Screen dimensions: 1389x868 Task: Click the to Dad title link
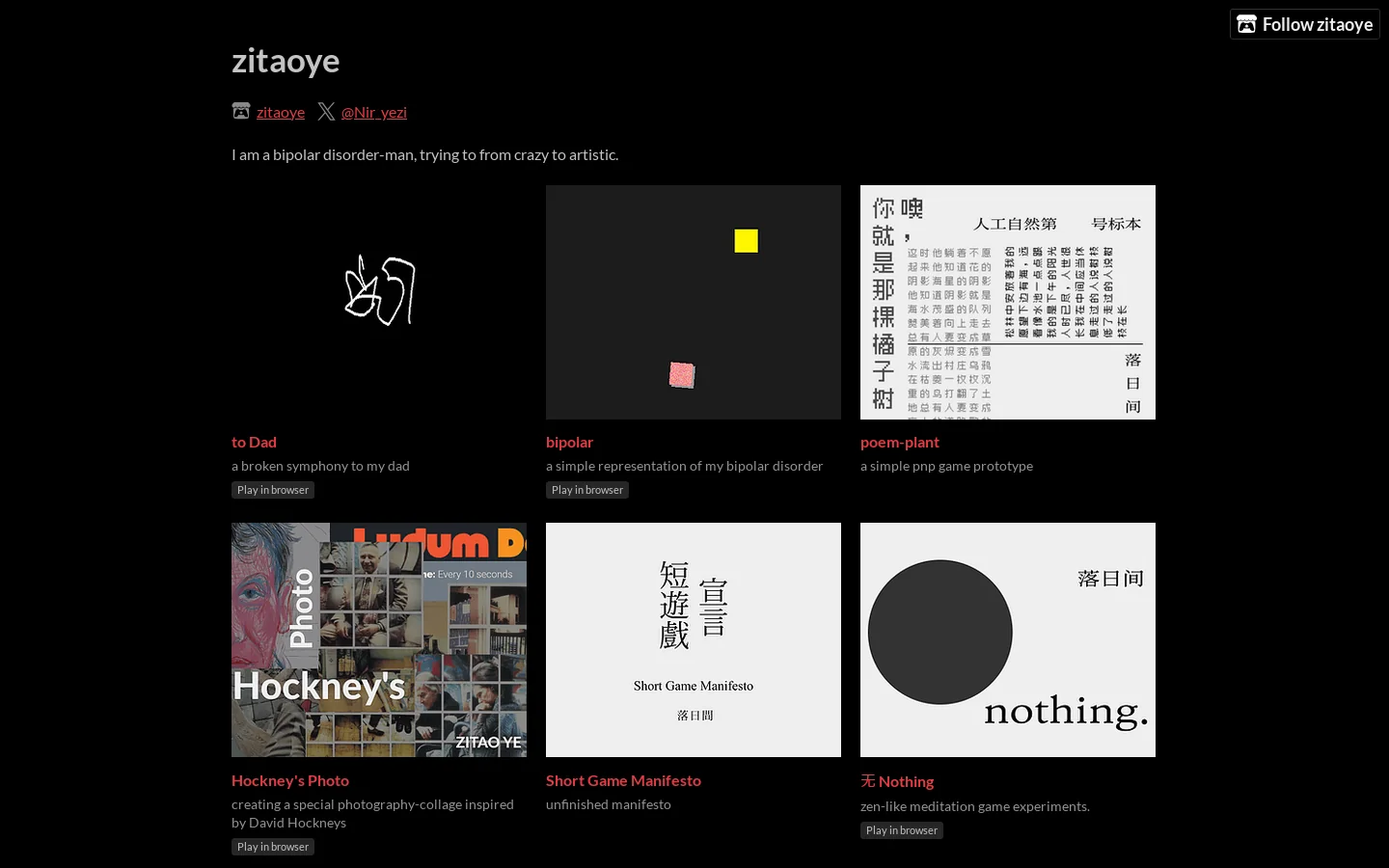pyautogui.click(x=254, y=442)
